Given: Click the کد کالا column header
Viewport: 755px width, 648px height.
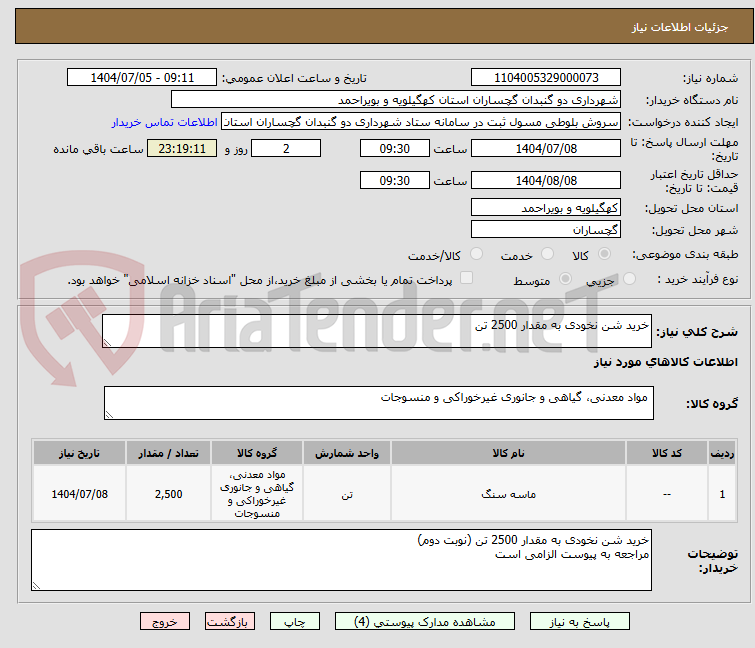Looking at the screenshot, I should 666,453.
